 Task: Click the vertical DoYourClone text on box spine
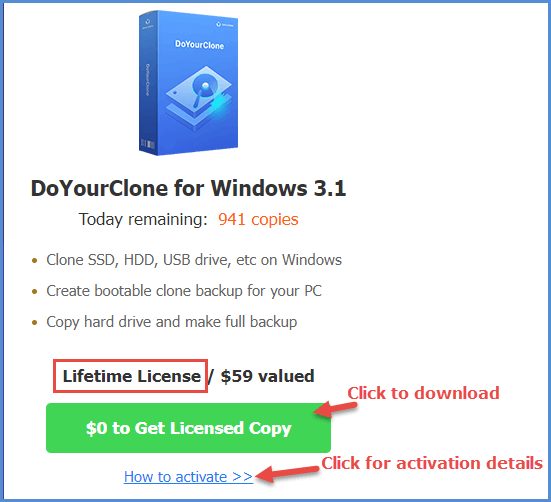pos(148,80)
